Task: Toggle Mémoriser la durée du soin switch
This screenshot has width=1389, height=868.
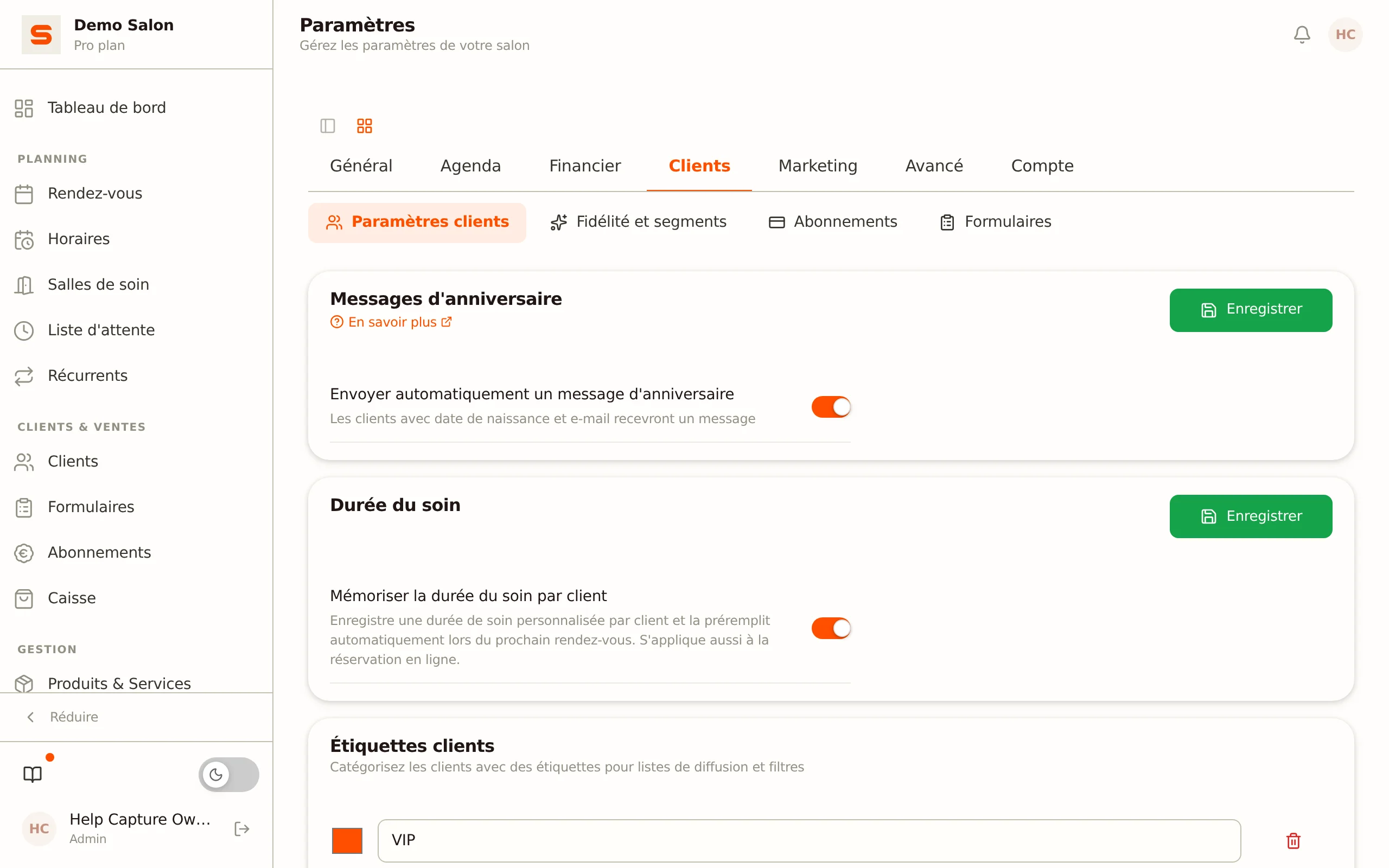Action: tap(831, 628)
